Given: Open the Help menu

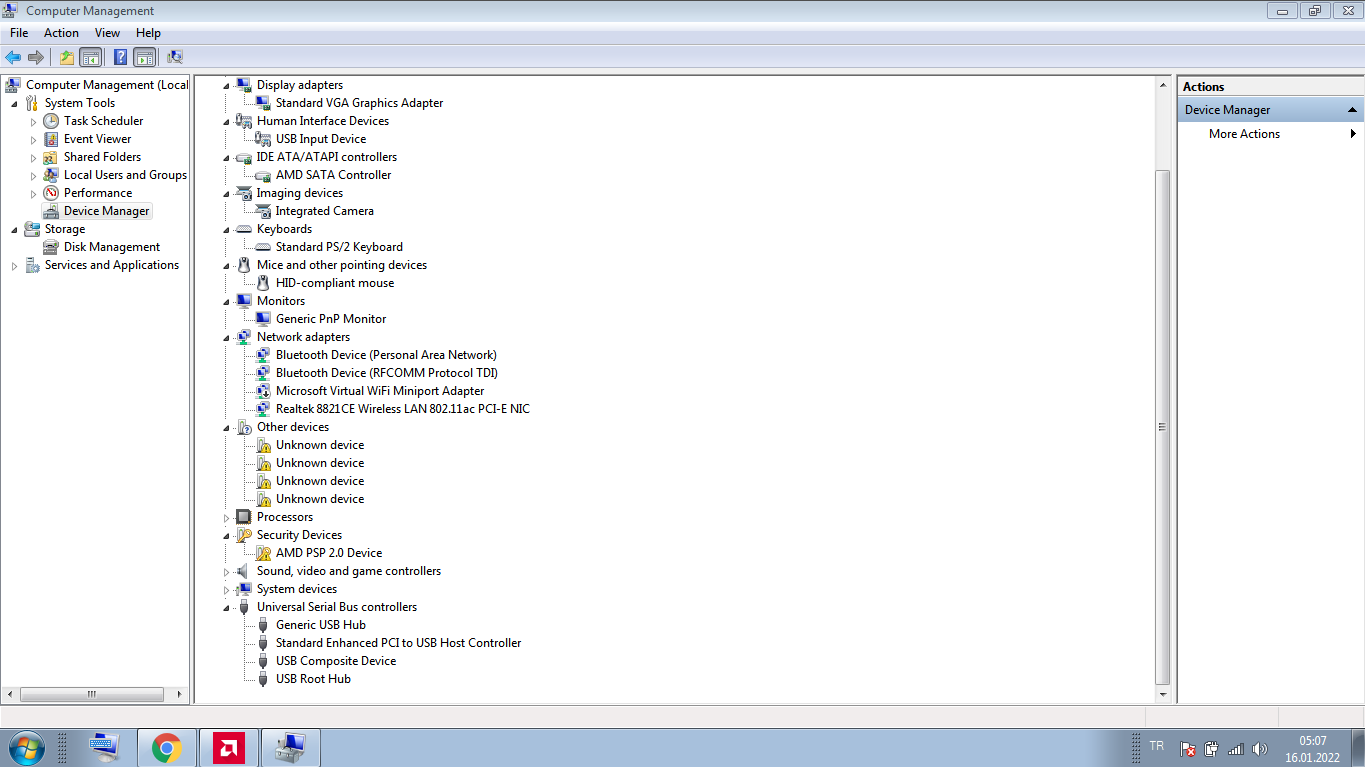Looking at the screenshot, I should (x=148, y=33).
